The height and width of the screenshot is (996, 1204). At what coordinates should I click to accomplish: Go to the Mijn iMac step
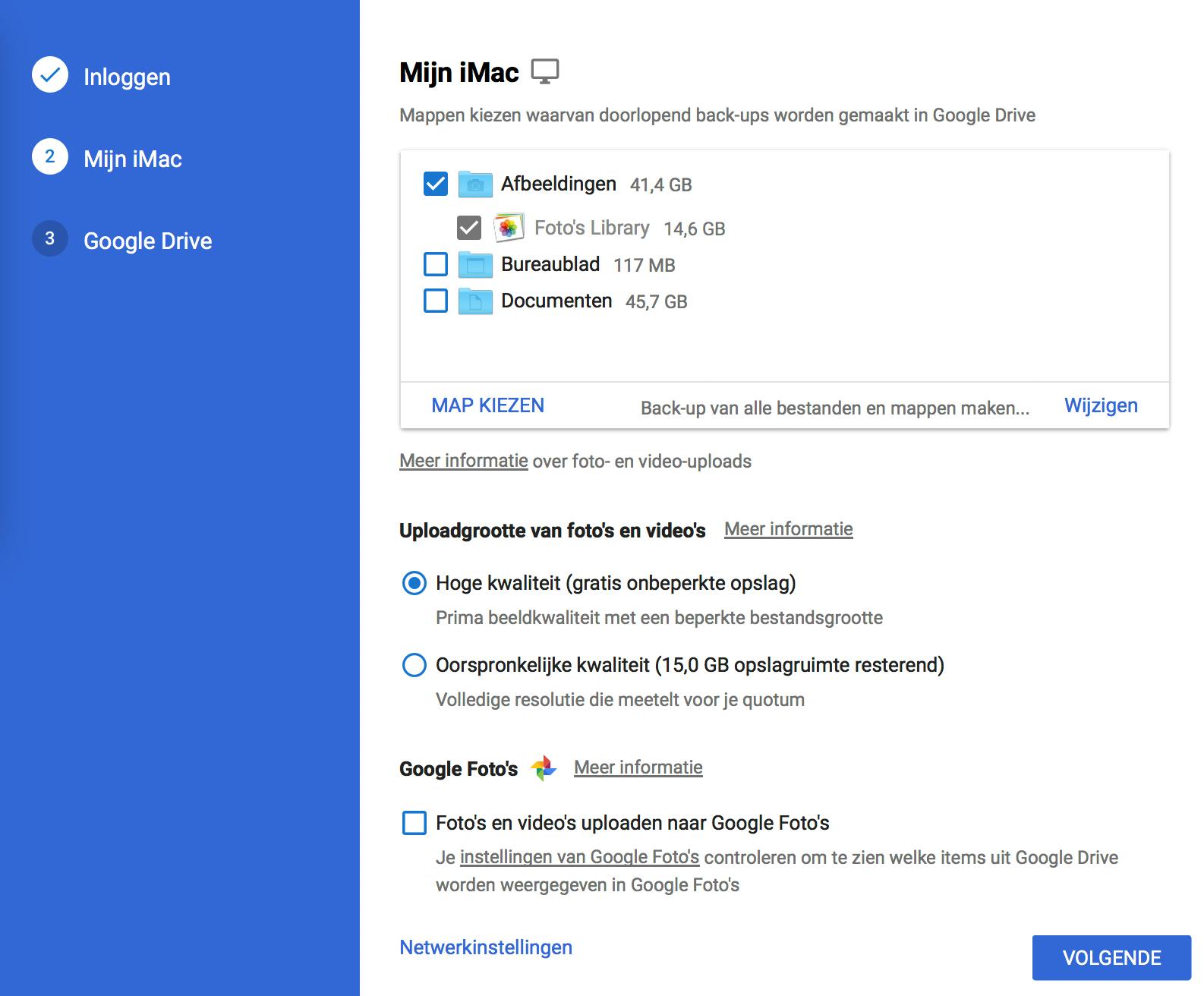[x=132, y=159]
